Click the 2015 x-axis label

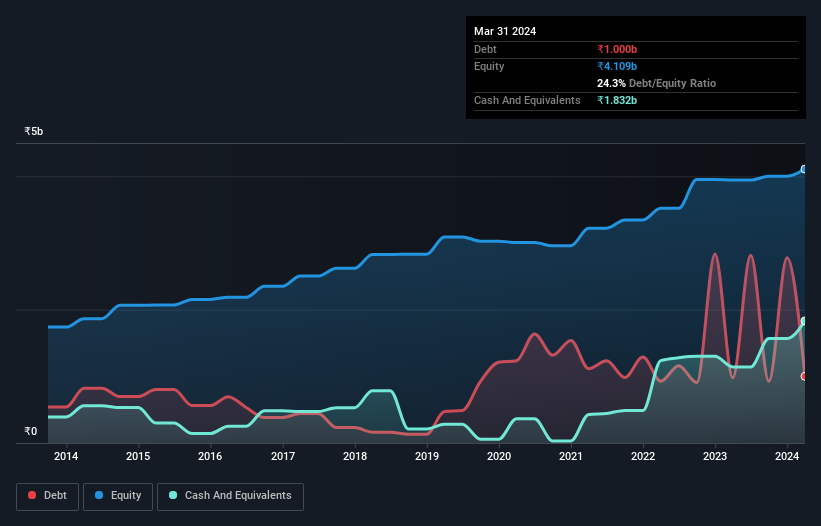tap(138, 456)
